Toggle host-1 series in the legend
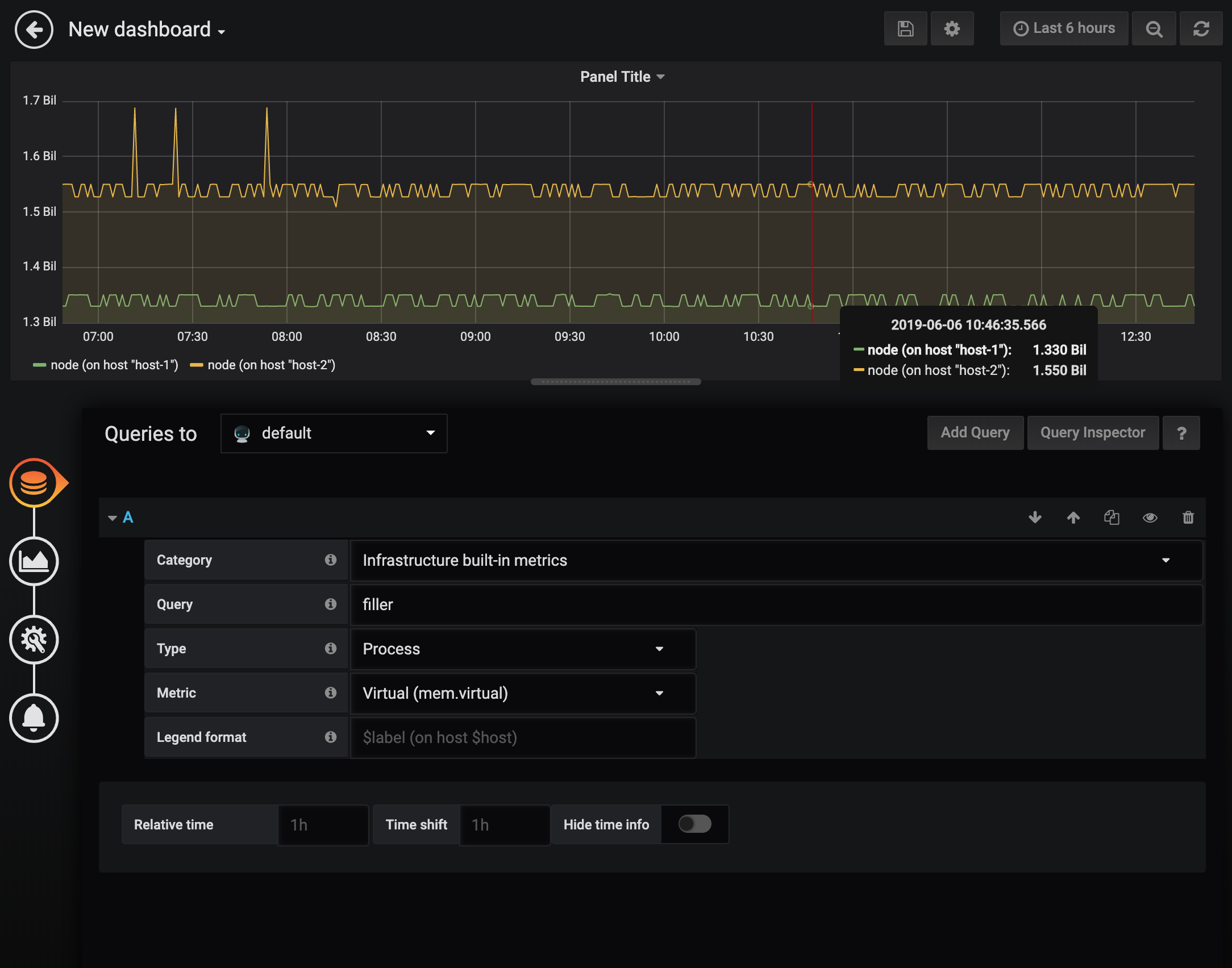The width and height of the screenshot is (1232, 968). pos(114,365)
